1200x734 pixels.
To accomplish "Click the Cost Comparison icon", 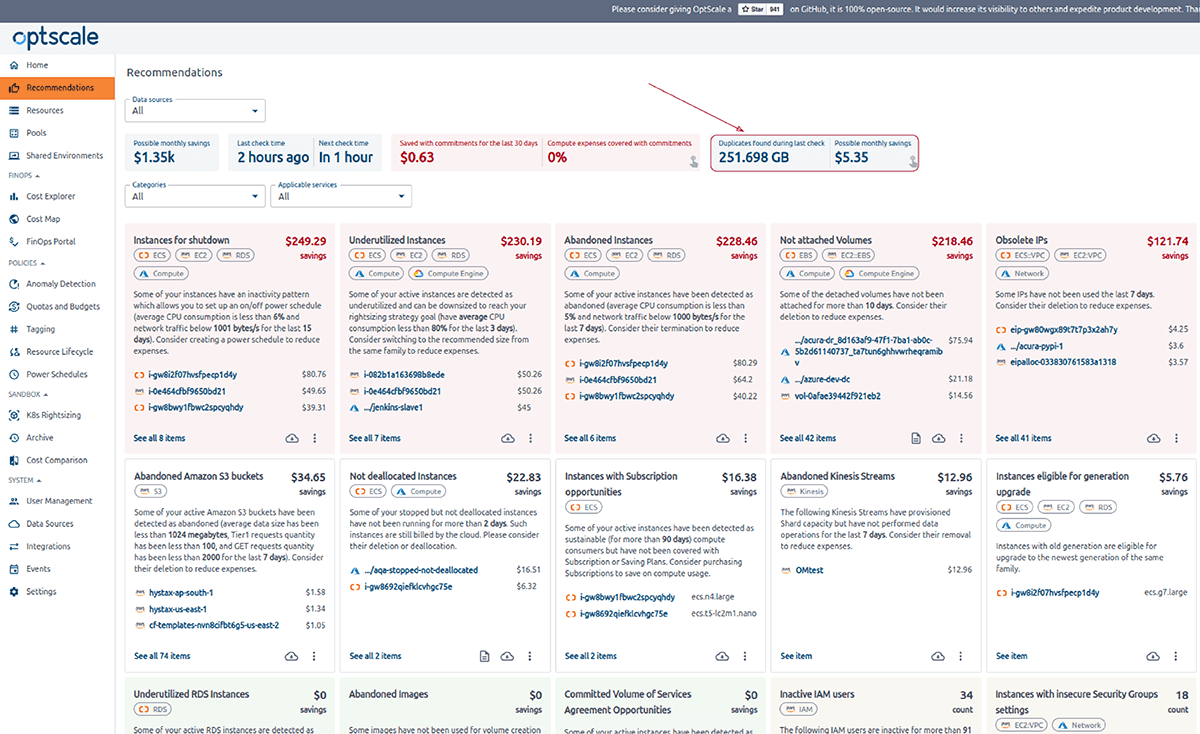I will pos(14,460).
